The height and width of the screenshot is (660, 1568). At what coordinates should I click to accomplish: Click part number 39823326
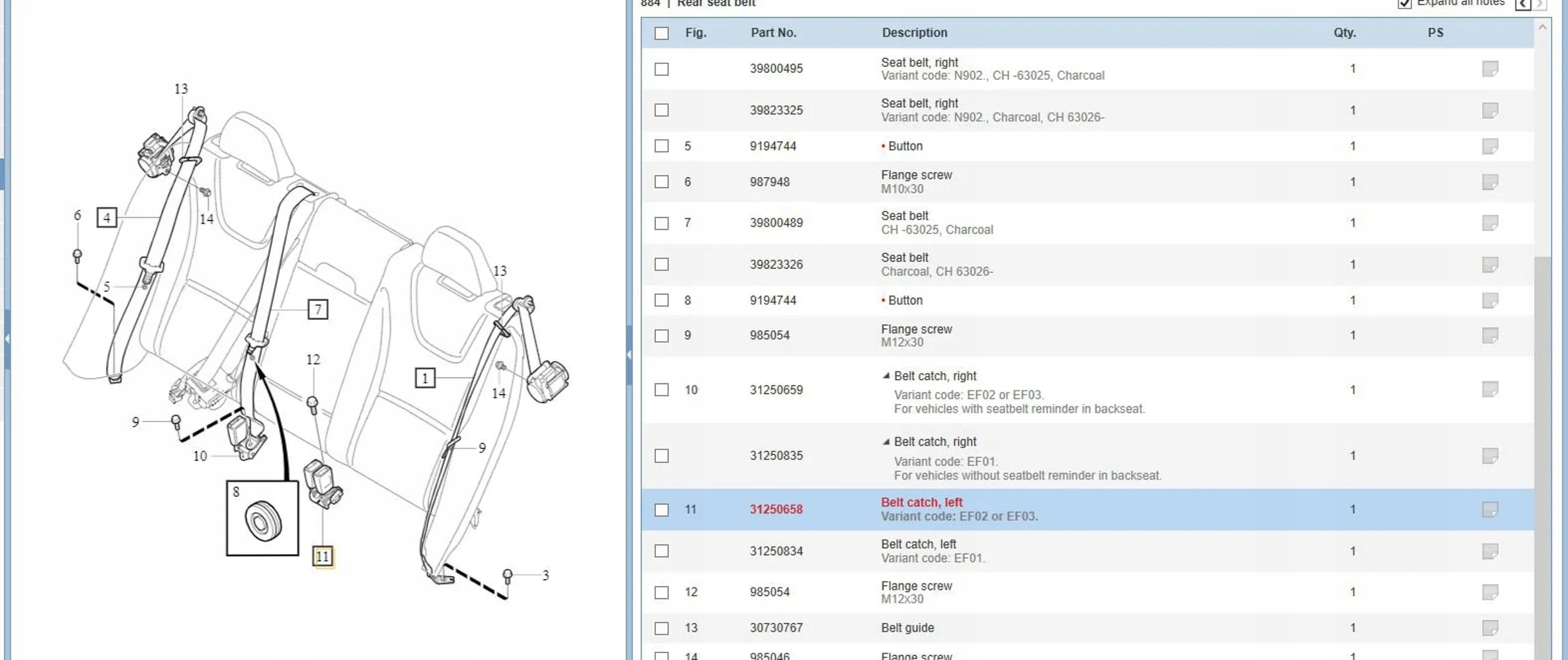pos(776,264)
